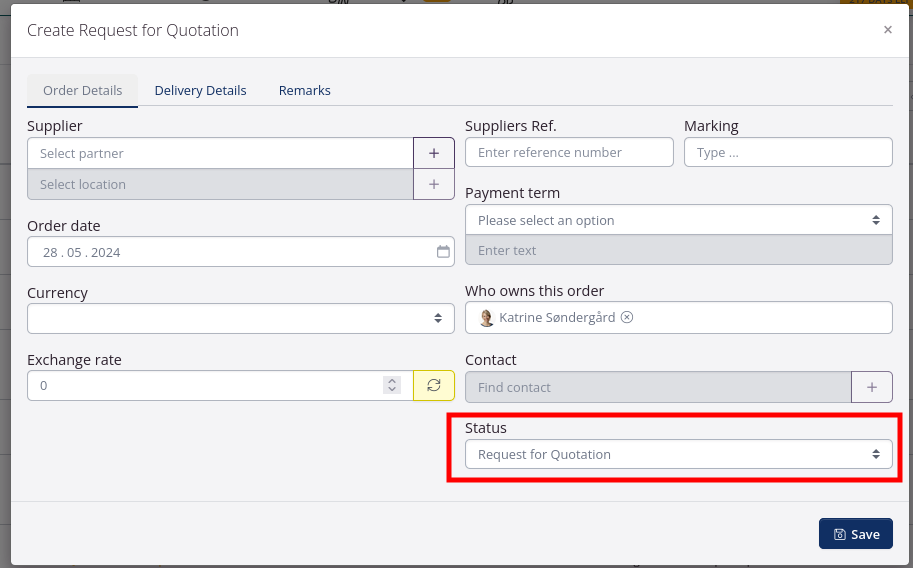Open the Remarks tab
Image resolution: width=913 pixels, height=568 pixels.
pyautogui.click(x=304, y=90)
